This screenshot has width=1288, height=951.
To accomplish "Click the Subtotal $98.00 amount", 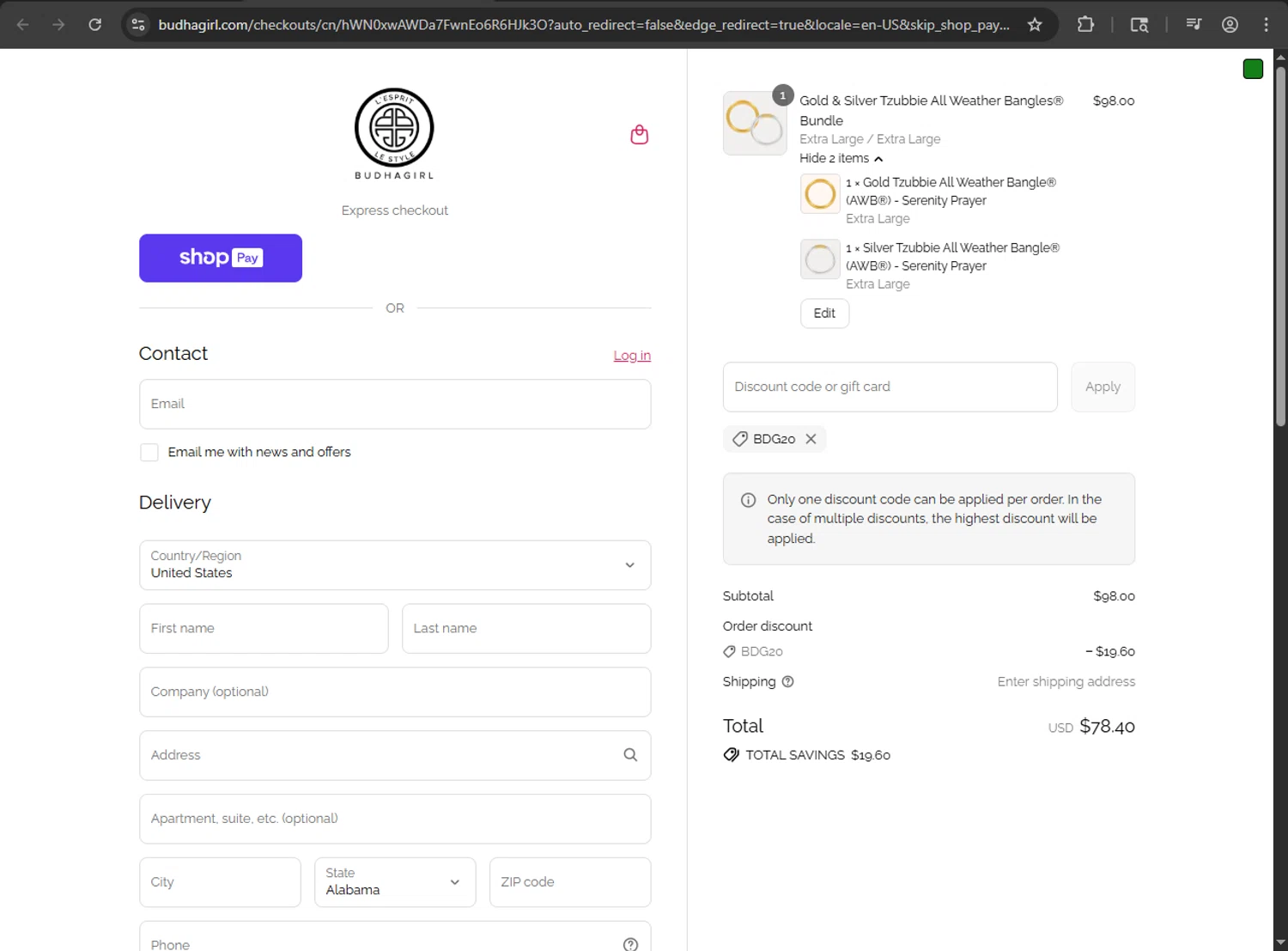I will point(1114,596).
